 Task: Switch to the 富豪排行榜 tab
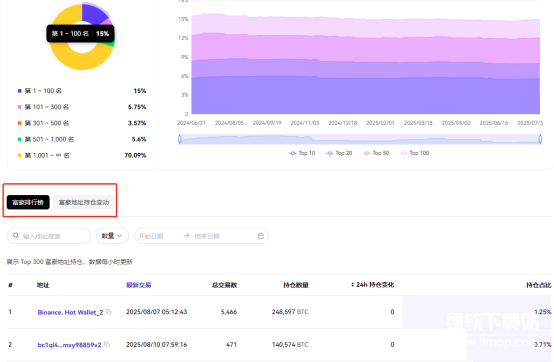[28, 202]
